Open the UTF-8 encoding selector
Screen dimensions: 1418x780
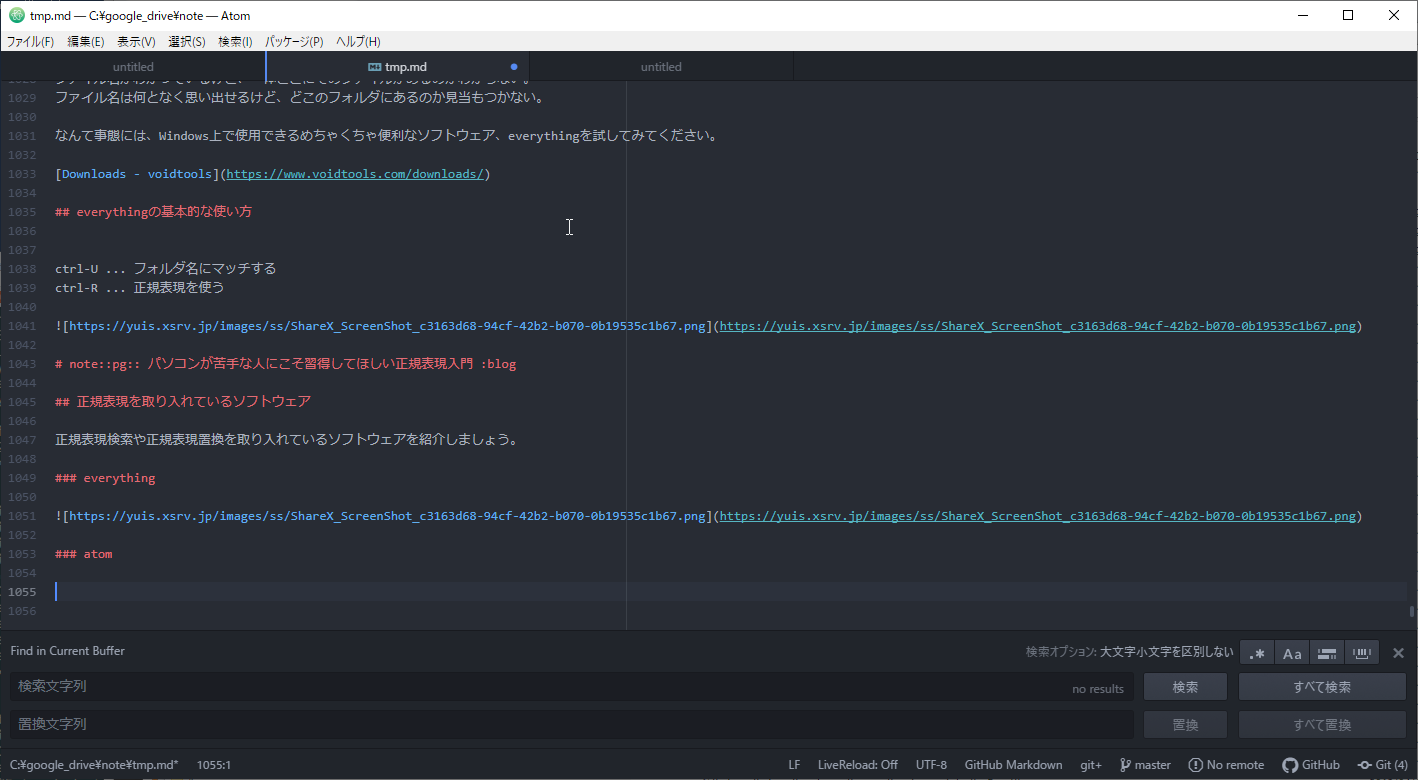click(x=931, y=765)
